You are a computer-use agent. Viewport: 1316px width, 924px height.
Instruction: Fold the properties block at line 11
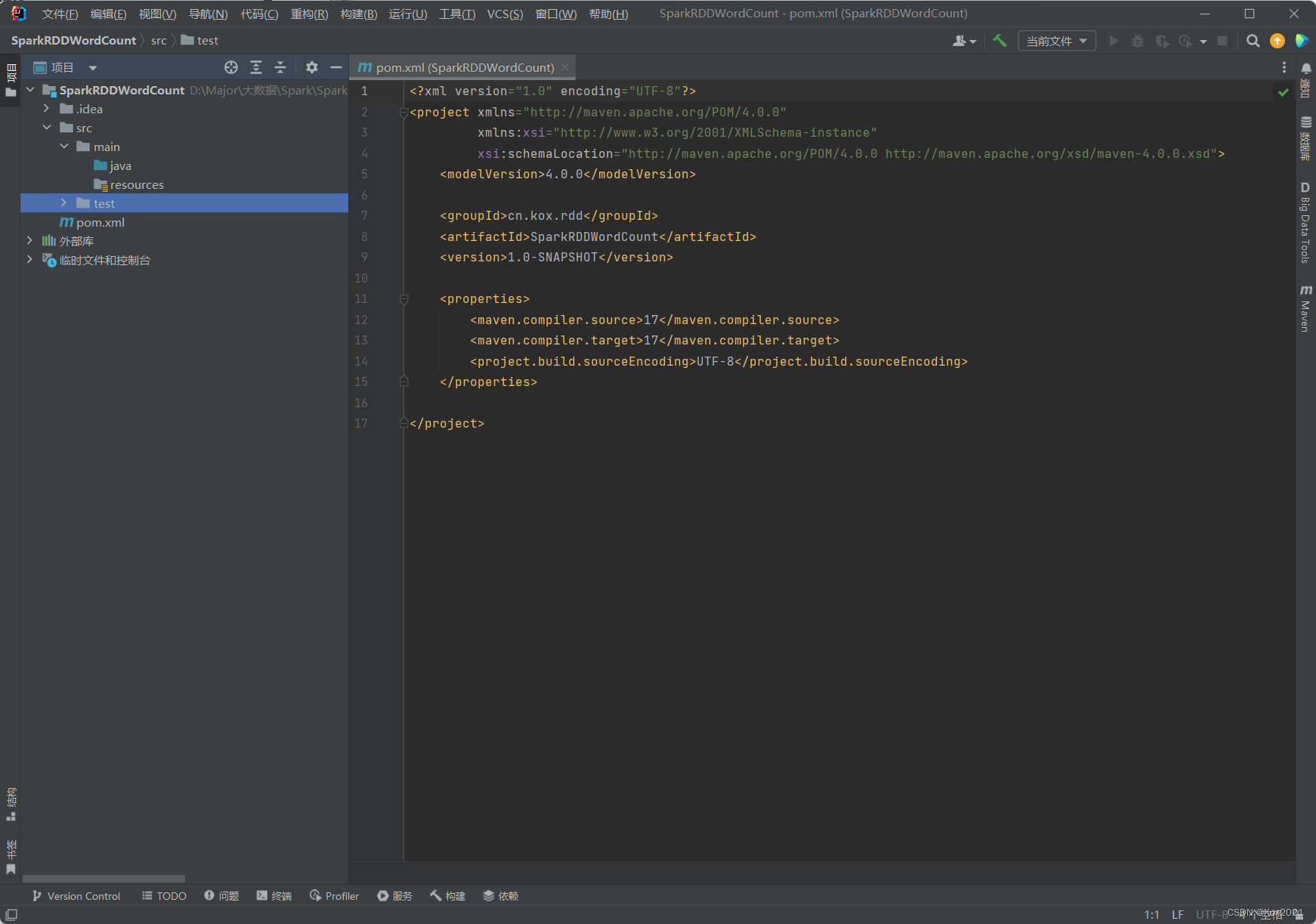[x=404, y=299]
